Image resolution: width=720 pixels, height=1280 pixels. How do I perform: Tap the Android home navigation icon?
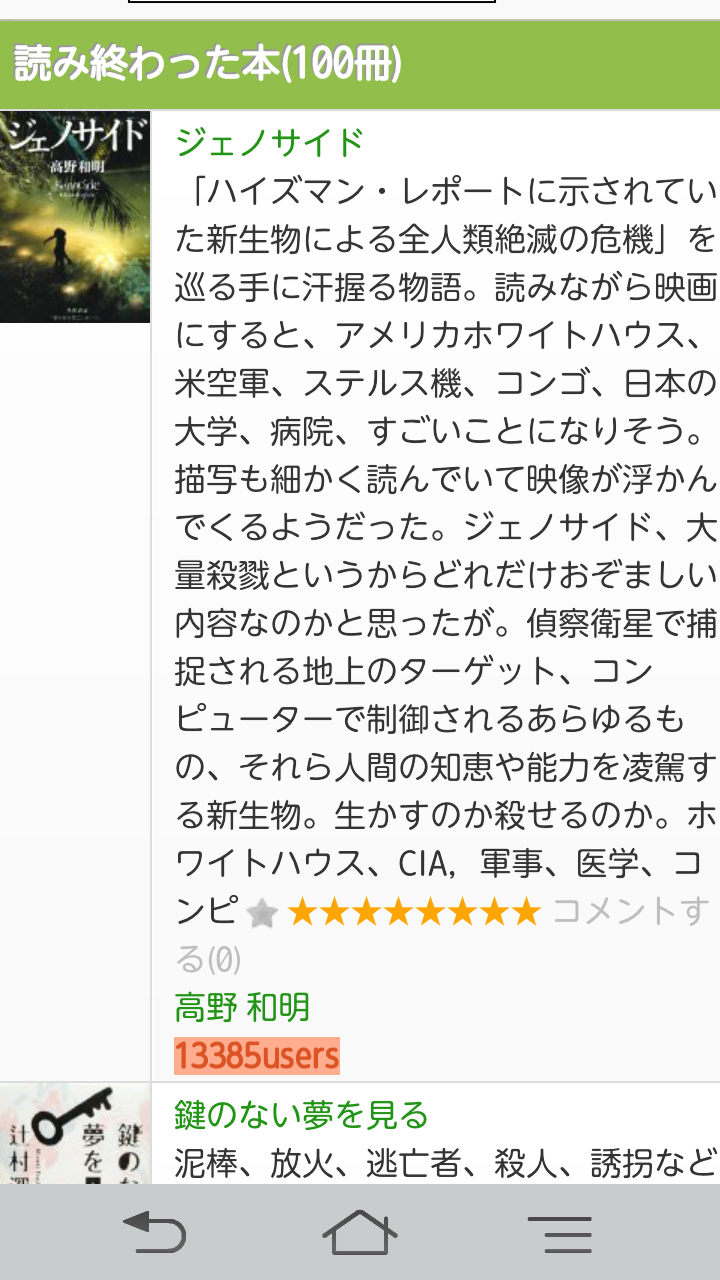point(360,1232)
